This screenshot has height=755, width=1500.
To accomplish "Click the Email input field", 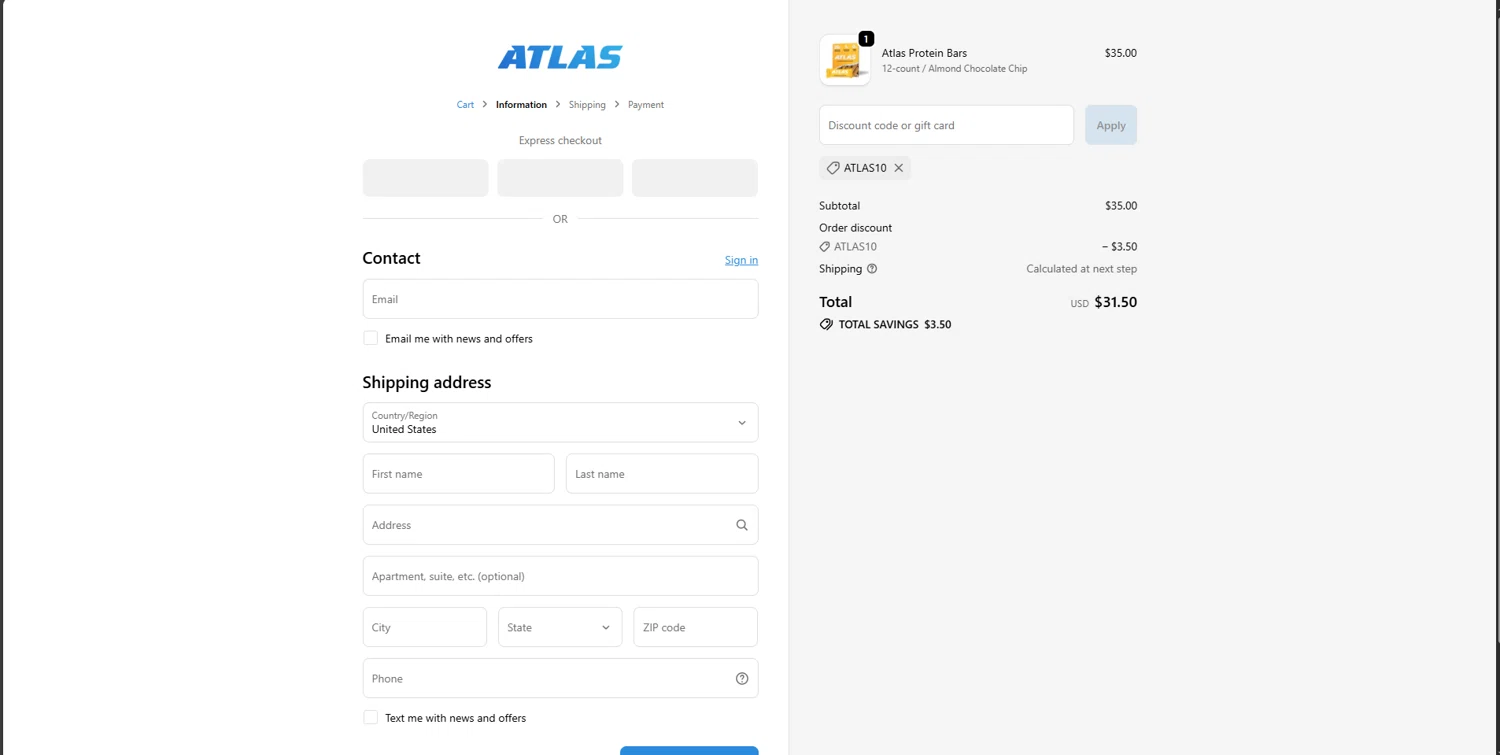I will 560,299.
